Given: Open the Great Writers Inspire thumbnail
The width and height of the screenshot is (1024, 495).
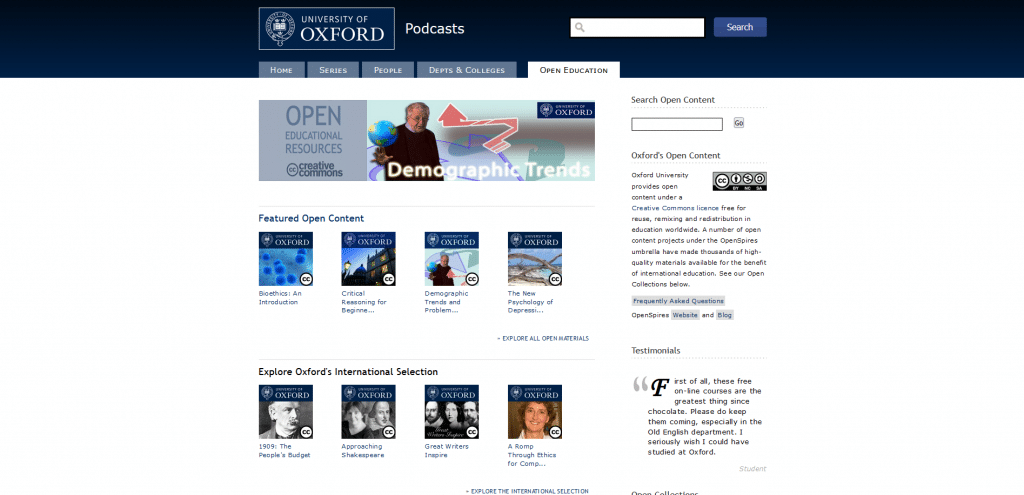Looking at the screenshot, I should pos(451,411).
